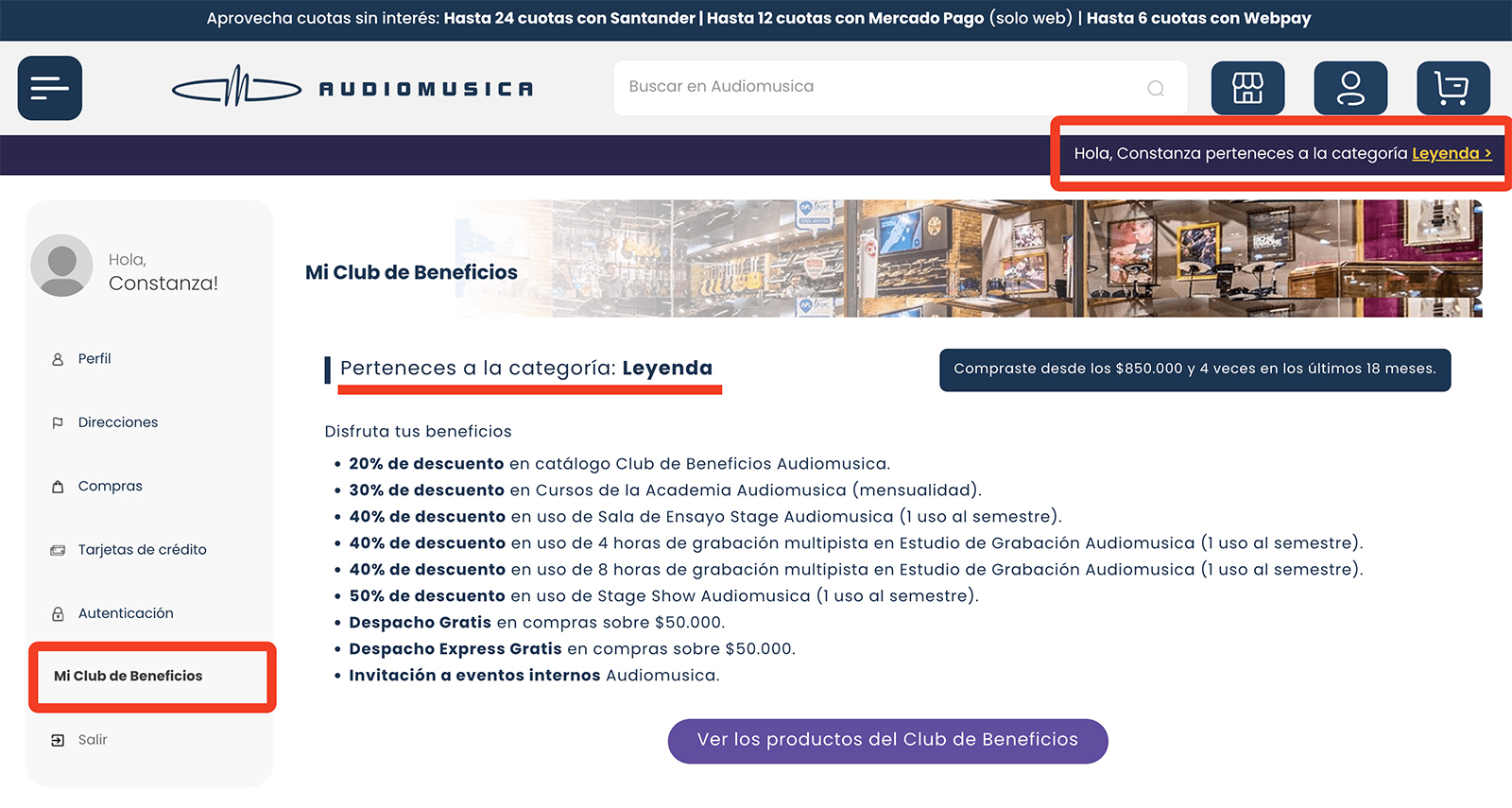This screenshot has width=1512, height=808.
Task: Click the Salir exit icon
Action: tap(58, 740)
